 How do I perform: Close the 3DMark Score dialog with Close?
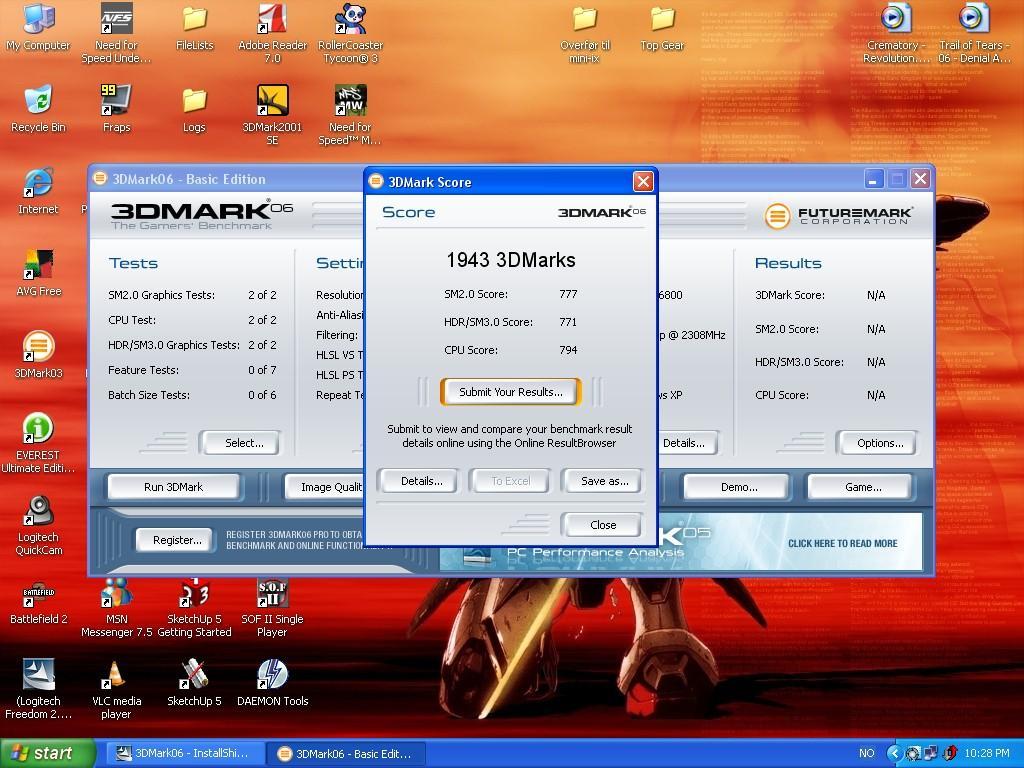(602, 524)
